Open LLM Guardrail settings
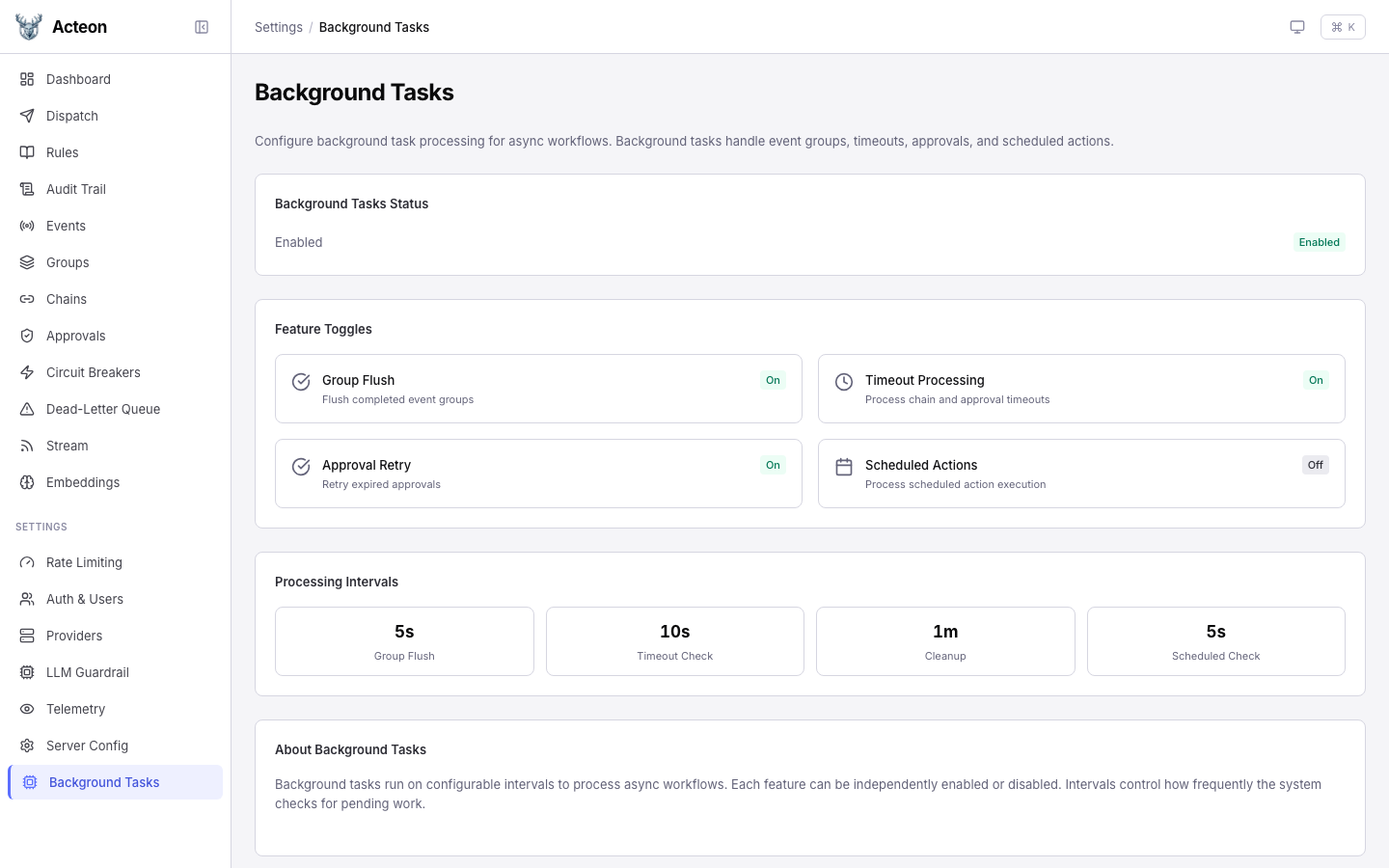Screen dimensions: 1389x868 [x=88, y=672]
